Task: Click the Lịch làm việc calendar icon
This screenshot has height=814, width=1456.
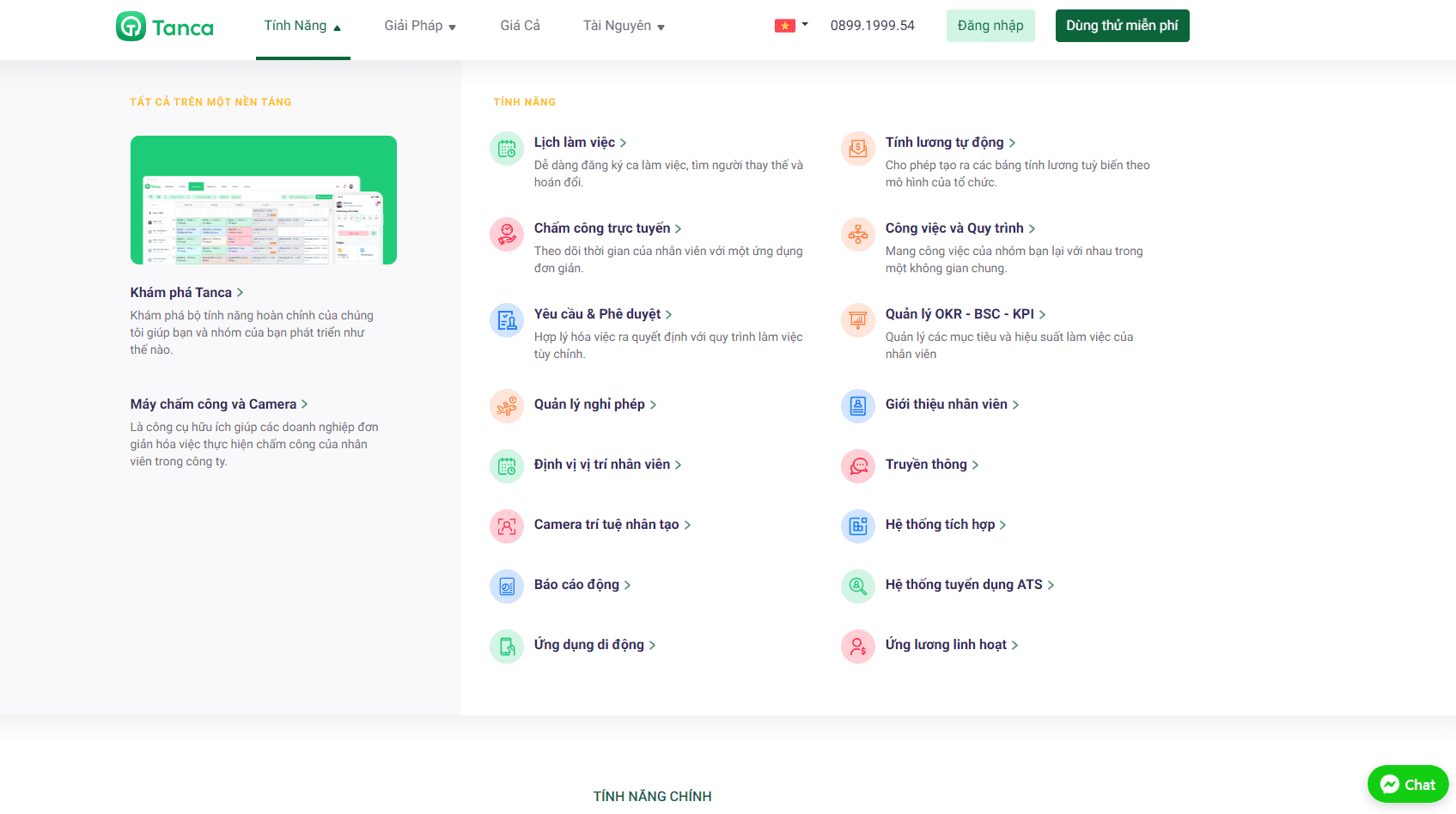Action: click(x=507, y=149)
